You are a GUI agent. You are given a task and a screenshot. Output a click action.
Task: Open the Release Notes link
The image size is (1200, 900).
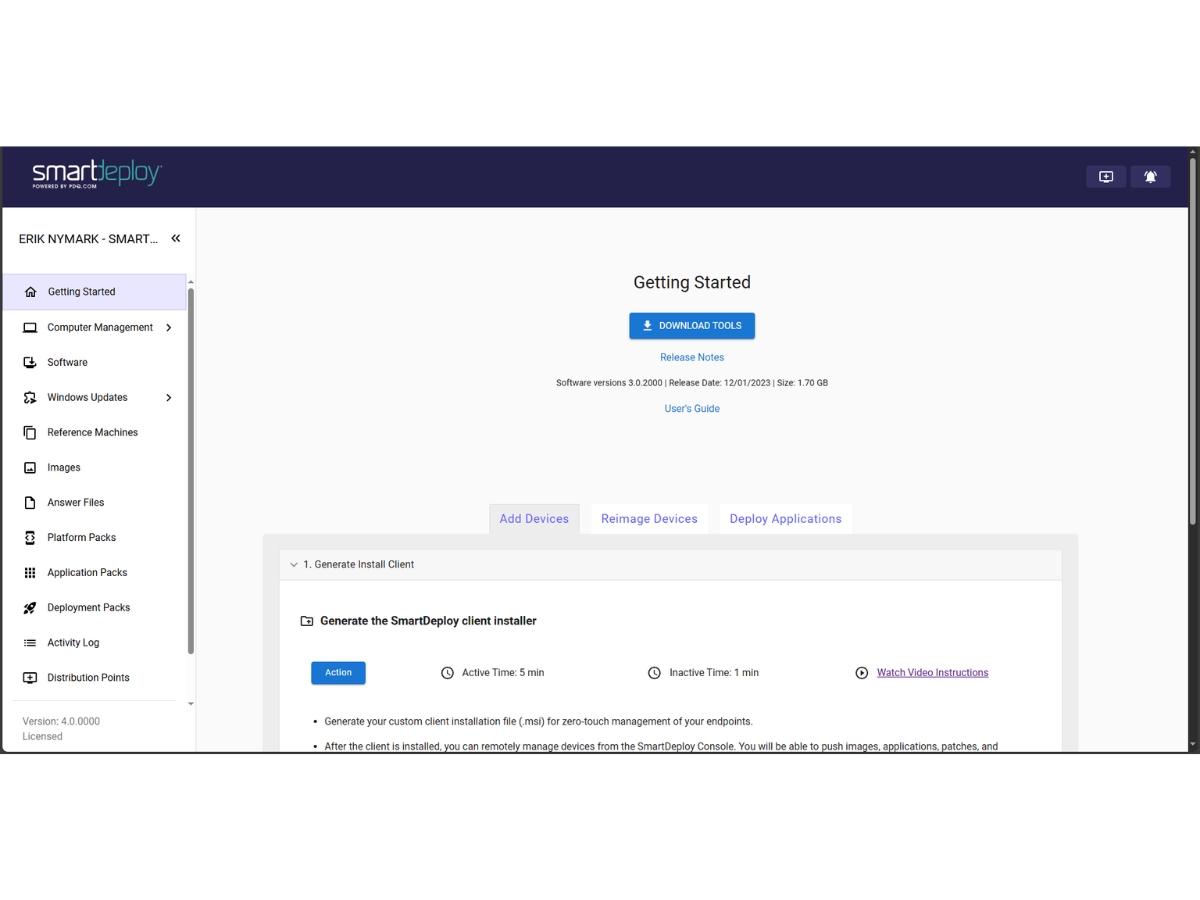(692, 357)
